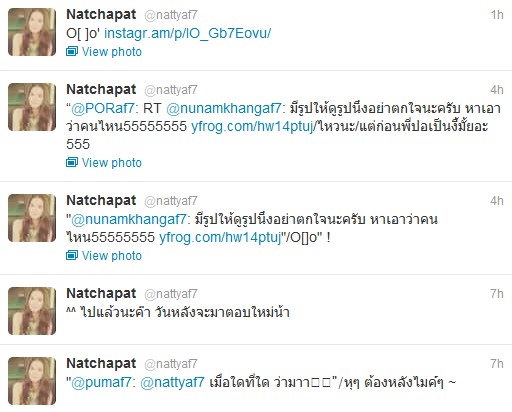
Task: Open the @pumaf7 mention link
Action: (101, 382)
